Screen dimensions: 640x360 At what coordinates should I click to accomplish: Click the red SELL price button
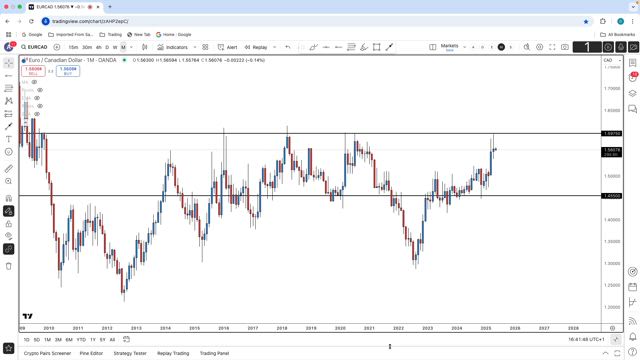(33, 71)
